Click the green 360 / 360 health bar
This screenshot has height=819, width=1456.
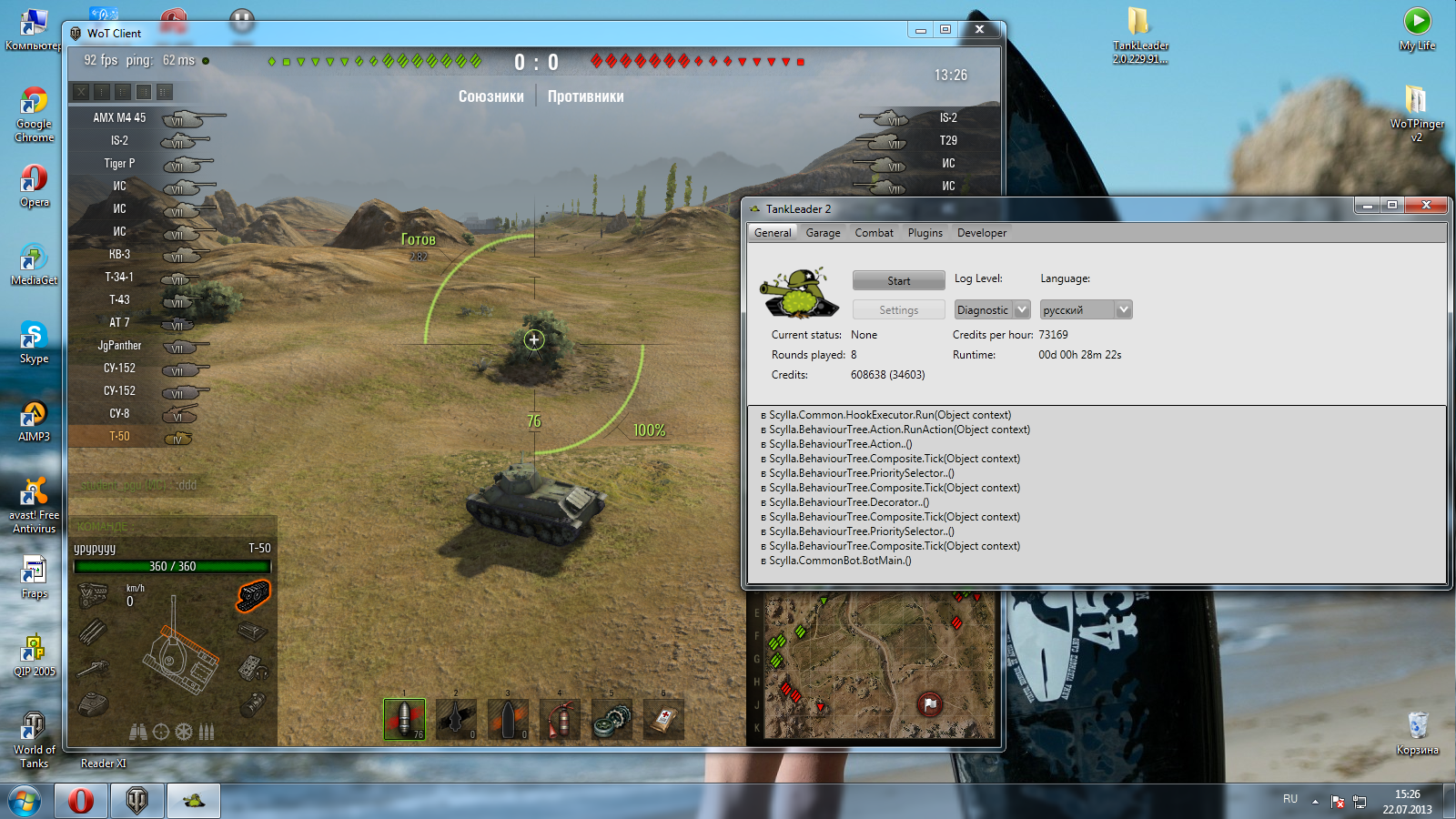pyautogui.click(x=172, y=566)
